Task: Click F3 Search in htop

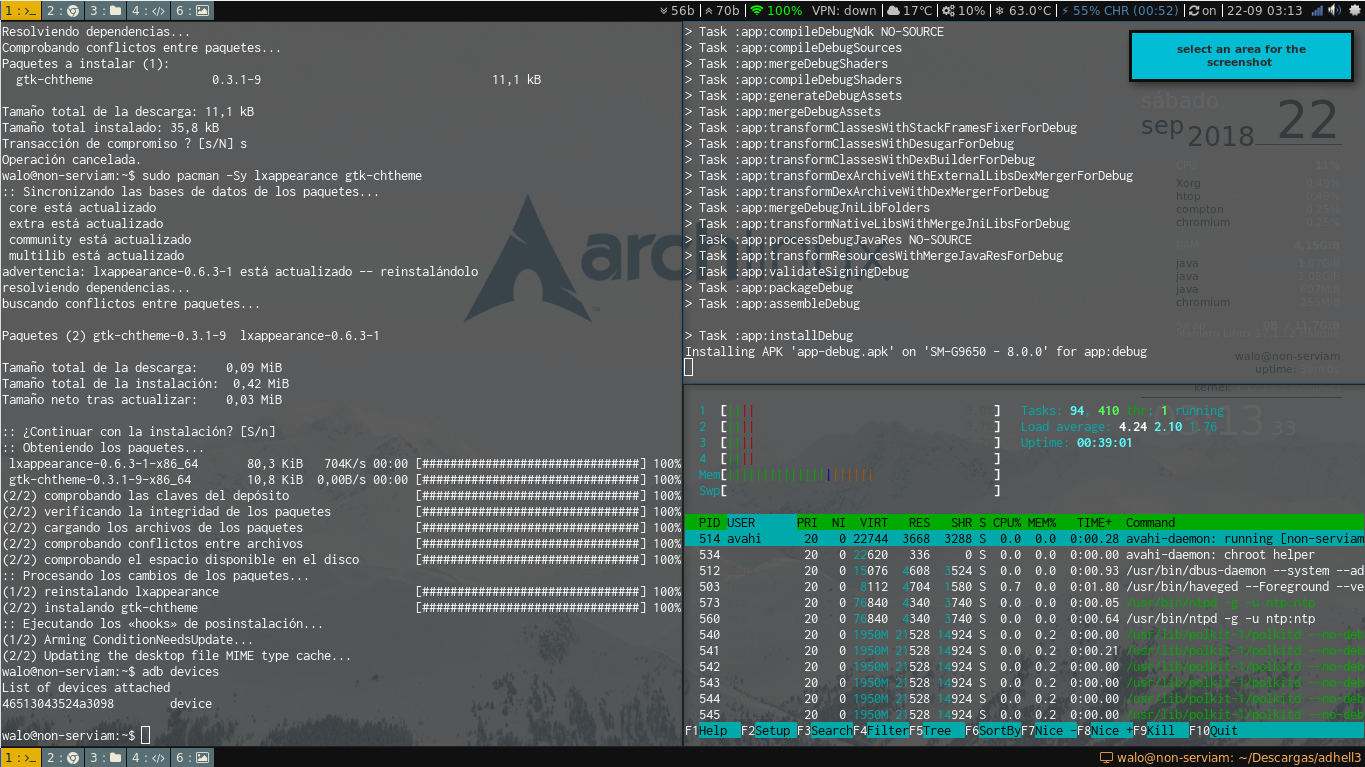Action: point(825,731)
